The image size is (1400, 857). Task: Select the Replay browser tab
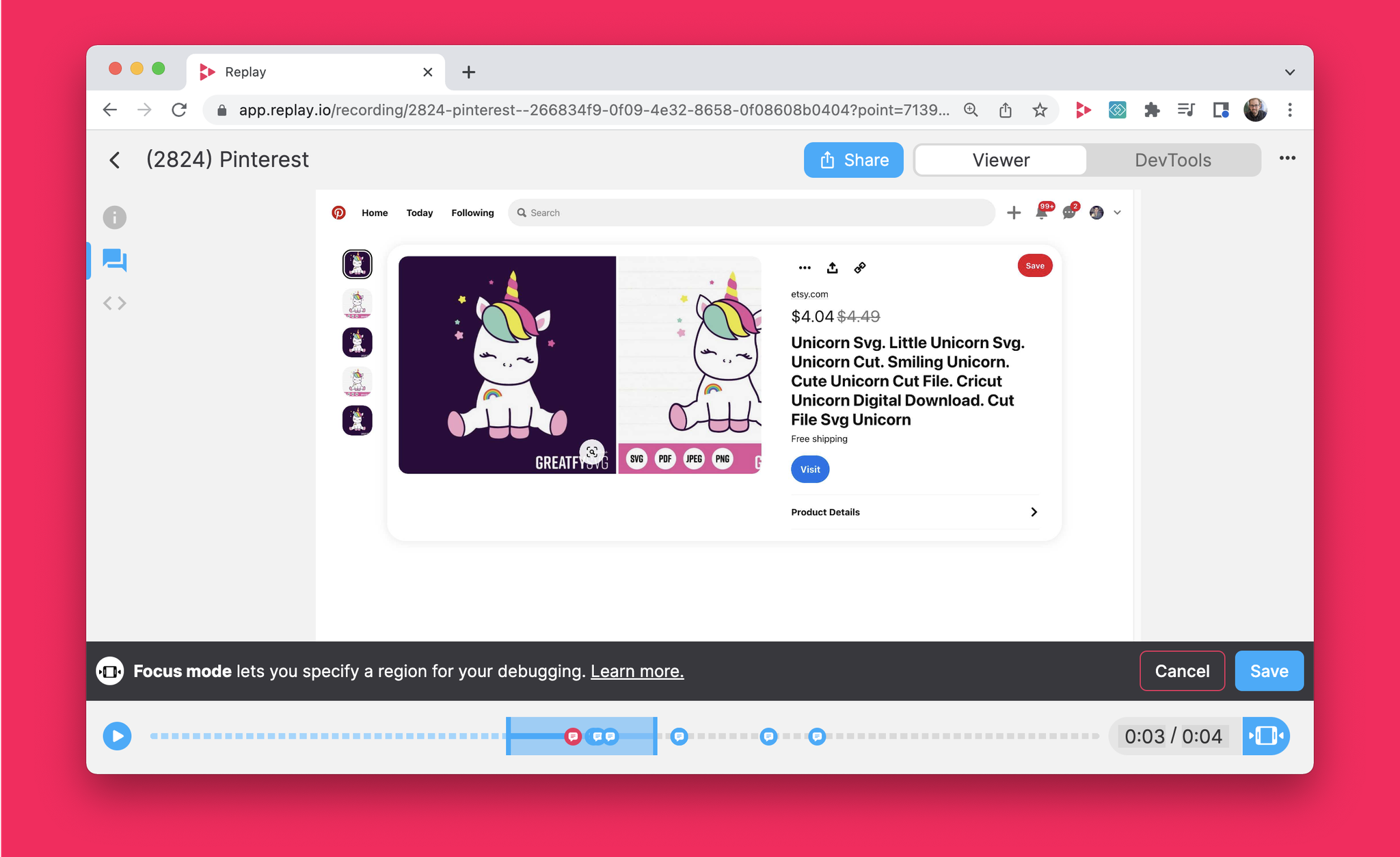pos(315,72)
